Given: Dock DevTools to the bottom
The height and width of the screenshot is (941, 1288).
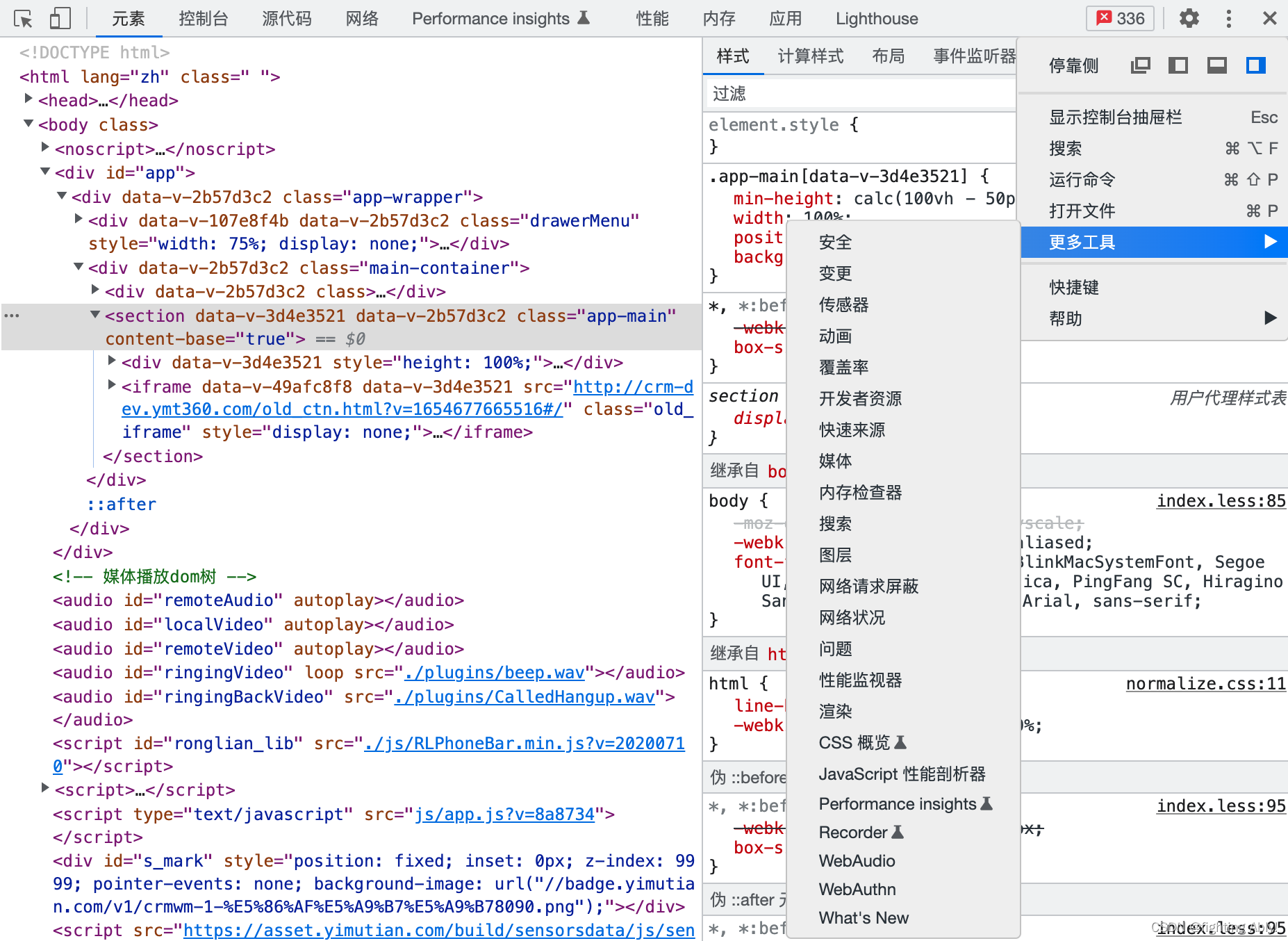Looking at the screenshot, I should 1216,65.
